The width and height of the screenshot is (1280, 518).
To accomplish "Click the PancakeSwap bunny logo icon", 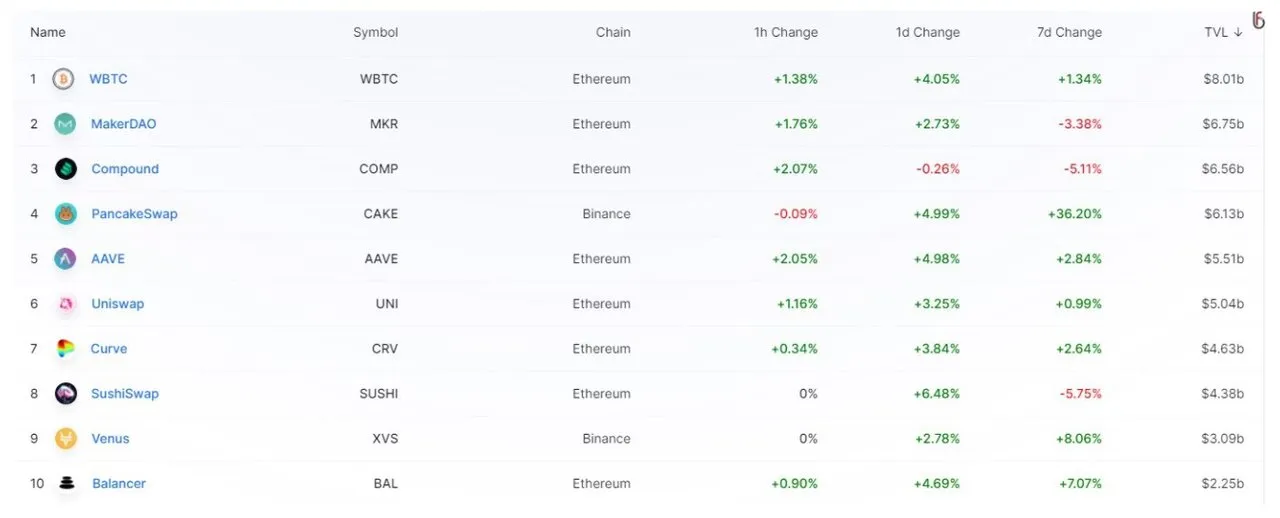I will pos(65,214).
